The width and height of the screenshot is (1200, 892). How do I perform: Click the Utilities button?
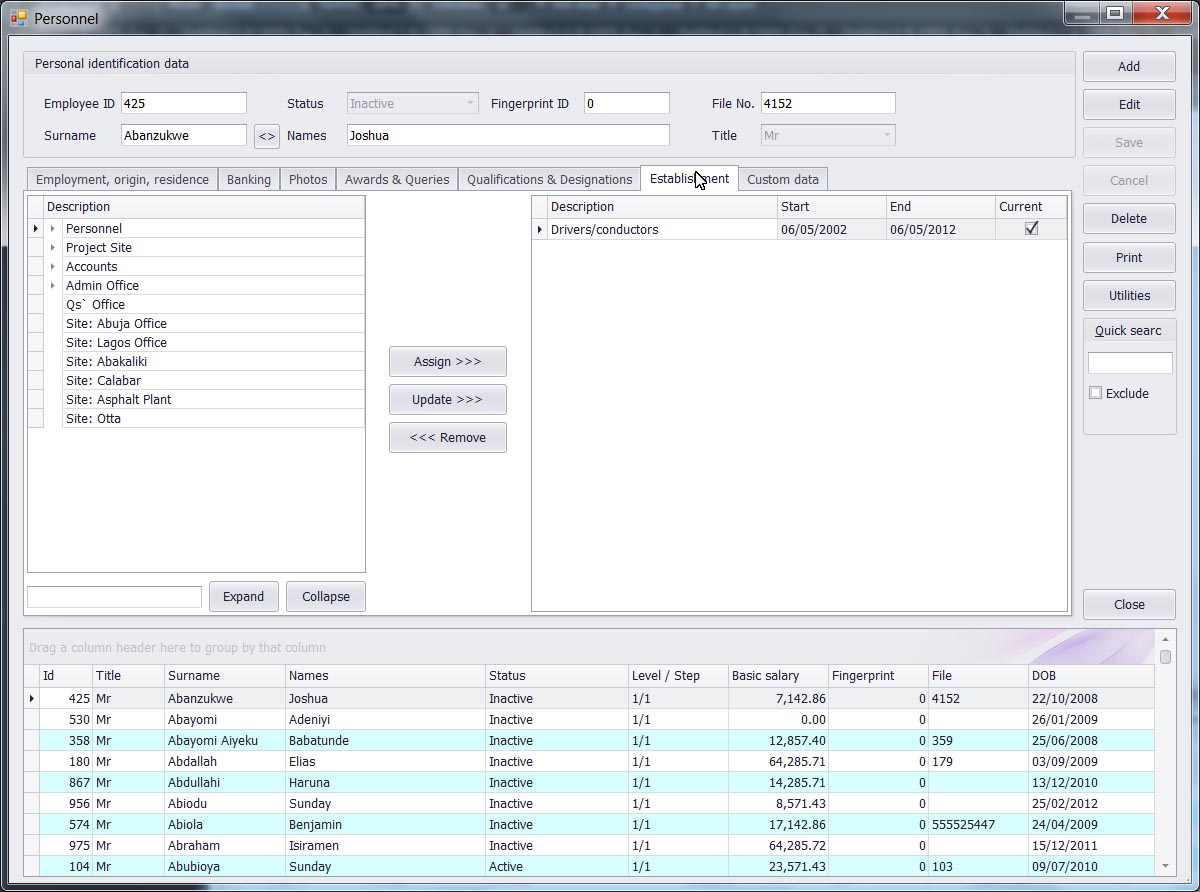[x=1129, y=295]
